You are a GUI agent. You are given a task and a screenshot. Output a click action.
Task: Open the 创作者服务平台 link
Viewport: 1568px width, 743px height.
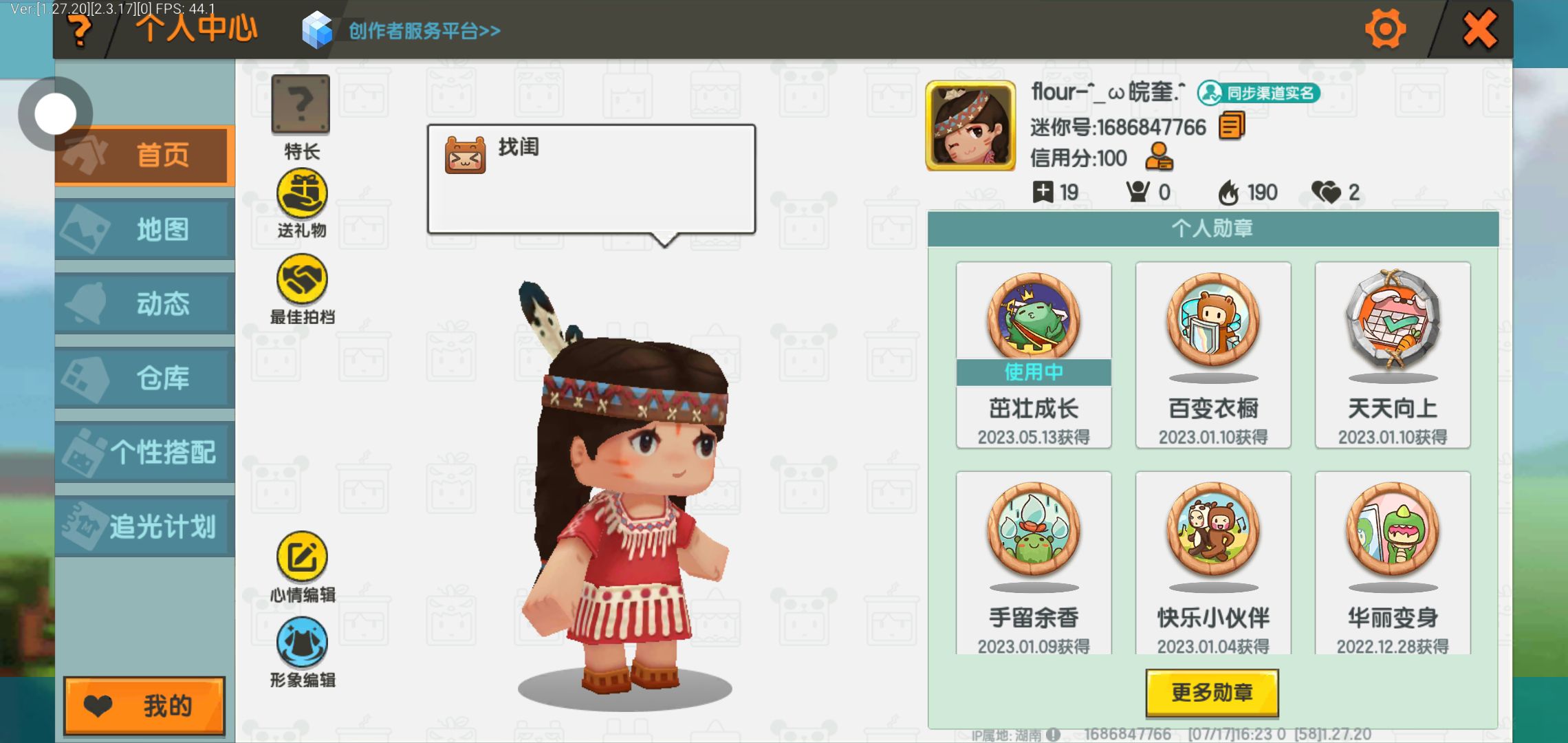[x=401, y=31]
